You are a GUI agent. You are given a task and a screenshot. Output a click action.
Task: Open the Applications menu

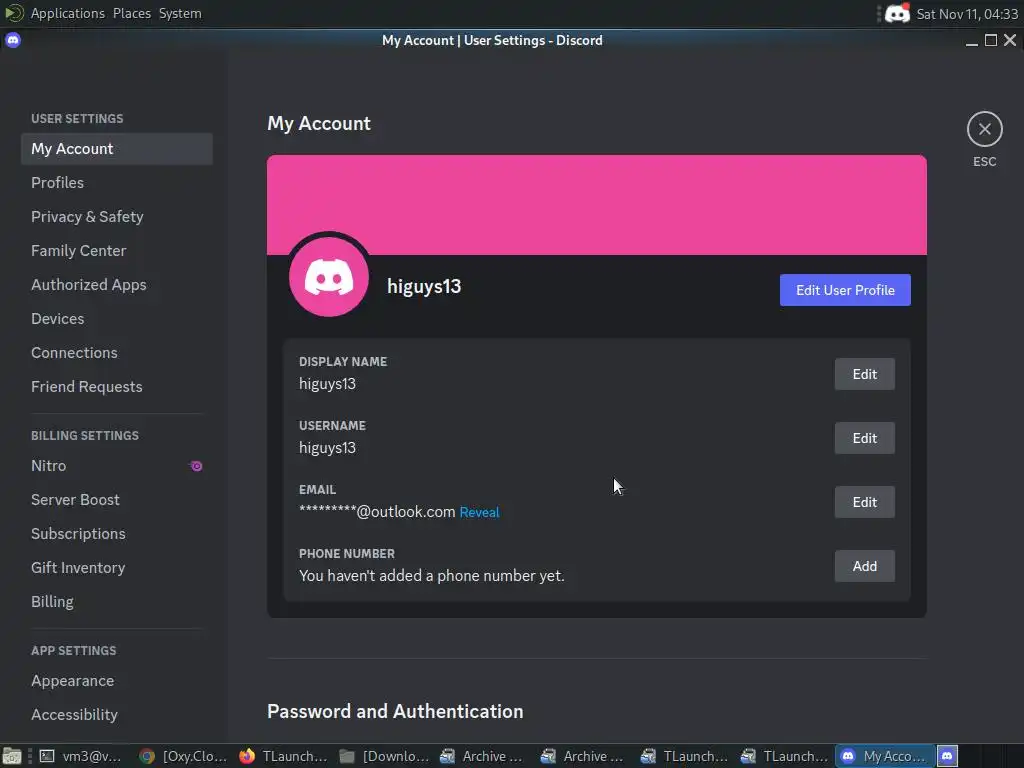click(x=67, y=13)
